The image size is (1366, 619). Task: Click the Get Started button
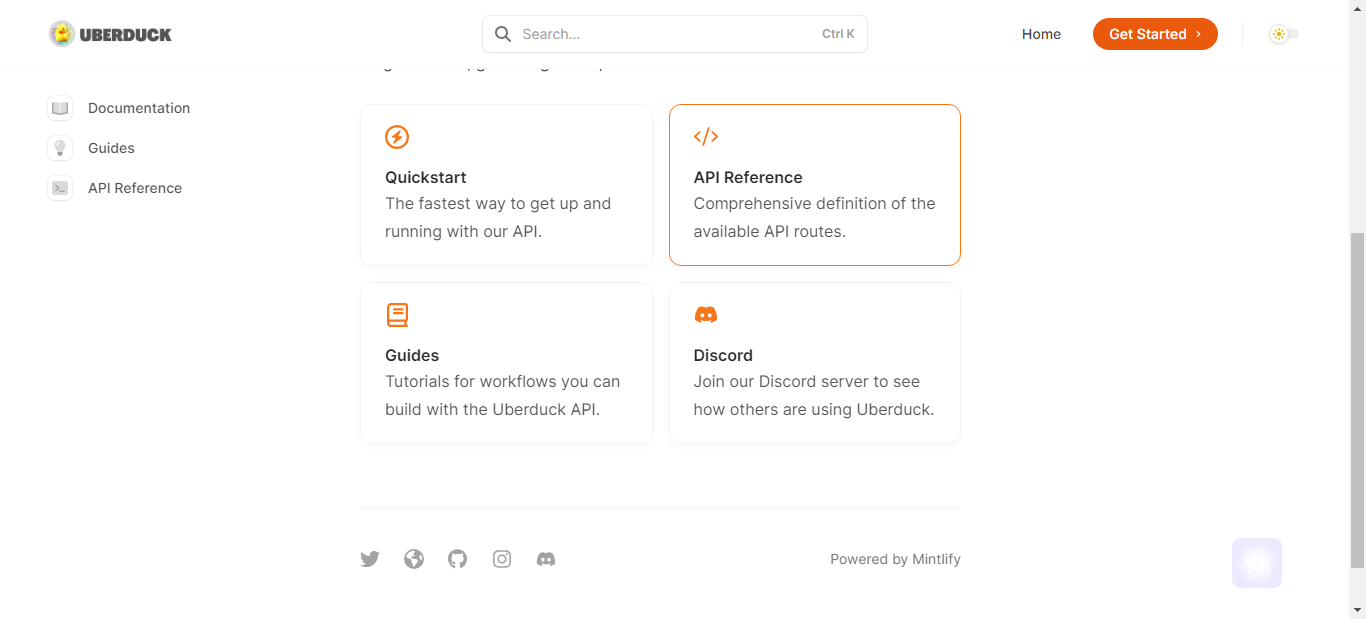tap(1155, 34)
